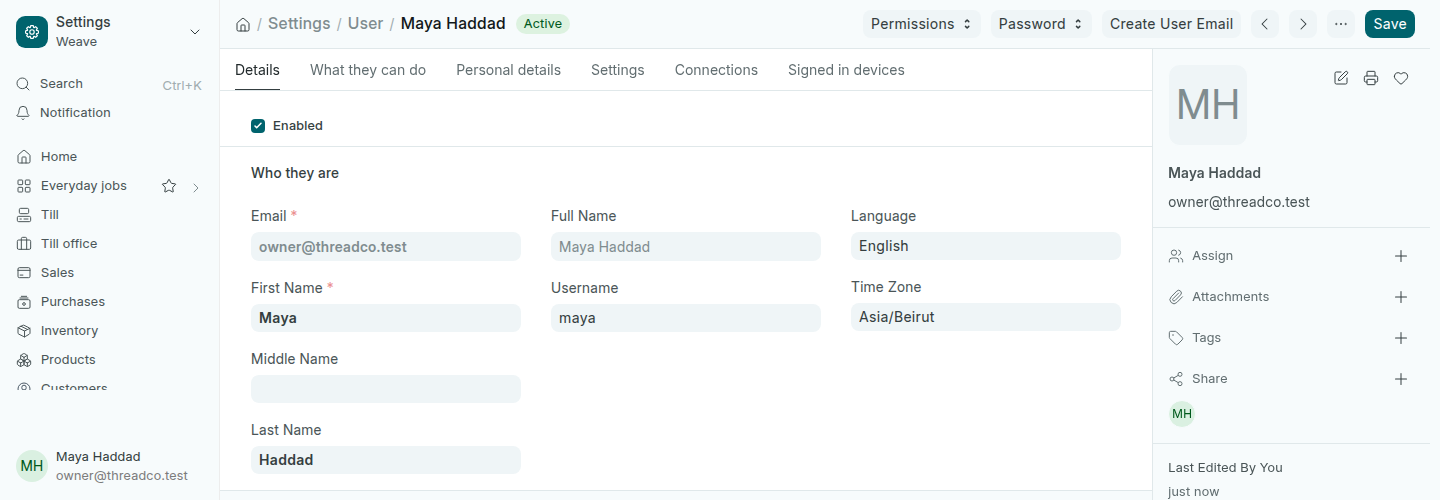The width and height of the screenshot is (1440, 500).
Task: Click the Sales icon in the sidebar
Action: coord(24,273)
